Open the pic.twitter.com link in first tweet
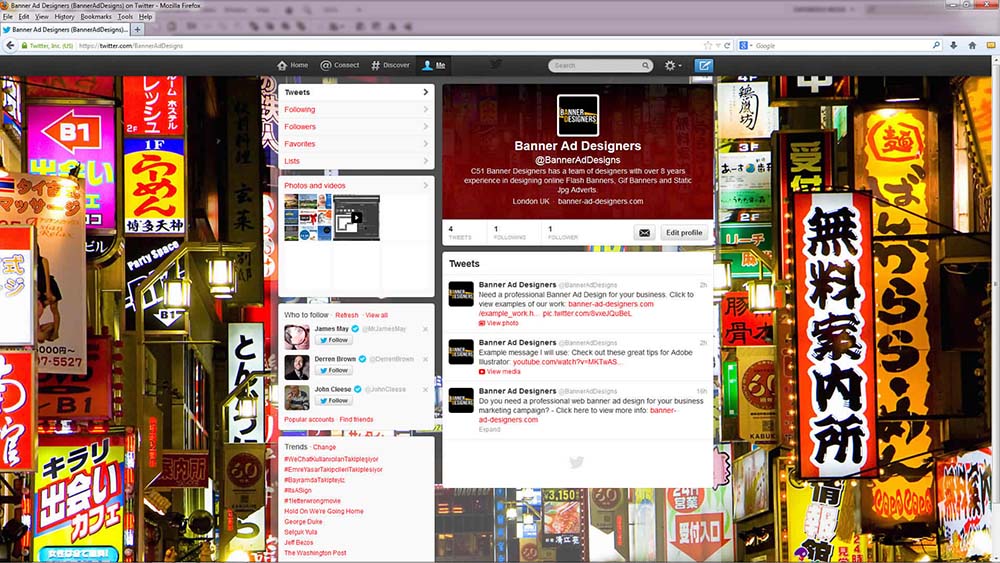Screen dimensions: 1000x563 click(x=587, y=314)
